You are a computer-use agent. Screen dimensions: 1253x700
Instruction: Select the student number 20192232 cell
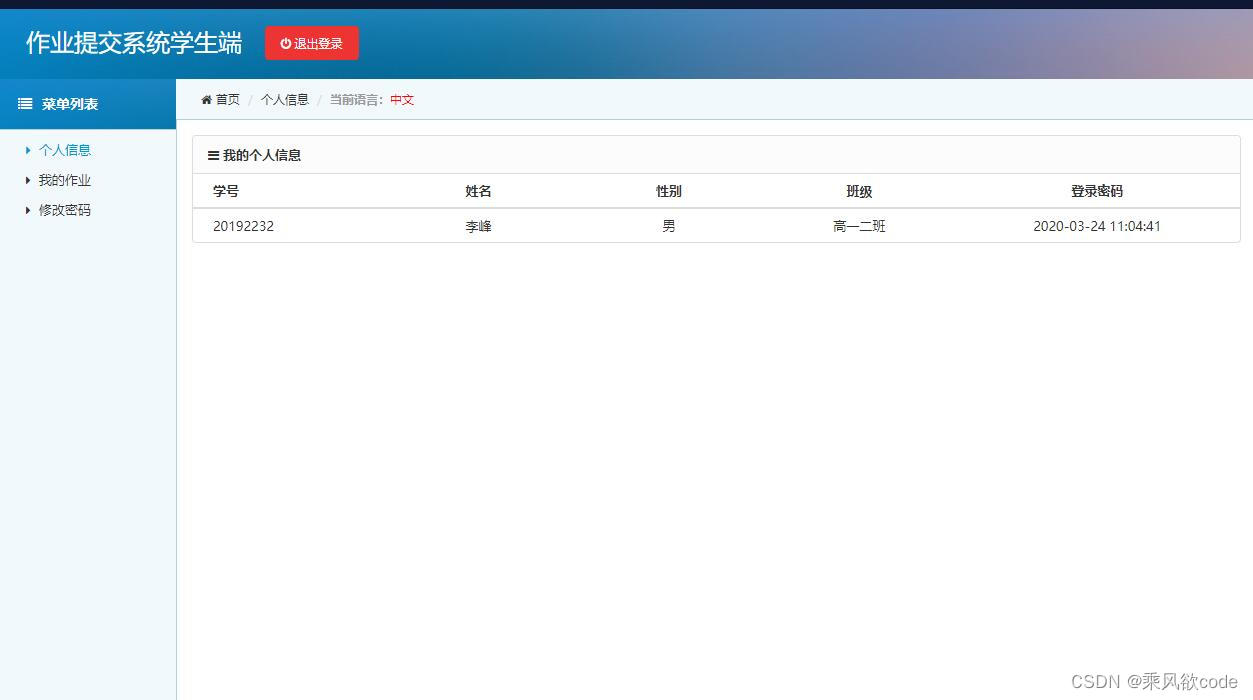pos(243,226)
